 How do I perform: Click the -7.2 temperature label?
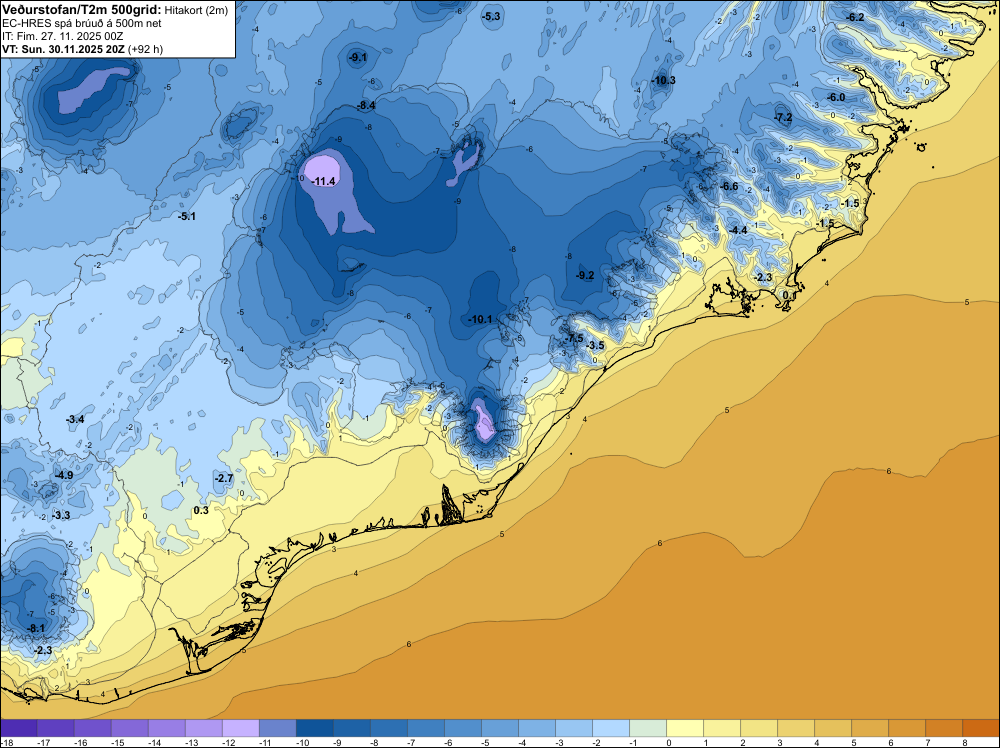783,117
